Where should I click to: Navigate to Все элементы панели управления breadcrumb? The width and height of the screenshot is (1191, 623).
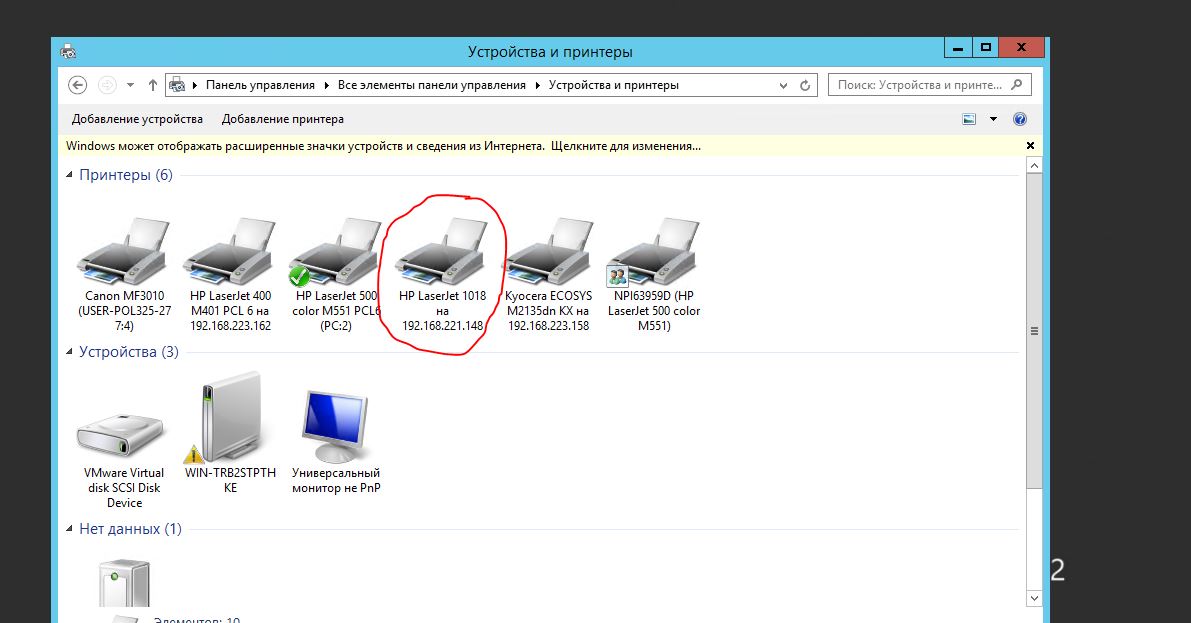click(431, 85)
